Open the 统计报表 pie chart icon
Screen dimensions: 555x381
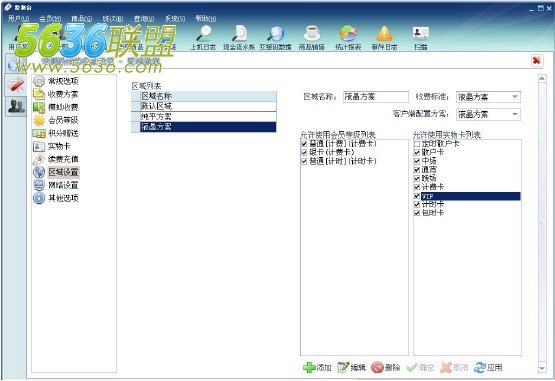click(x=348, y=34)
